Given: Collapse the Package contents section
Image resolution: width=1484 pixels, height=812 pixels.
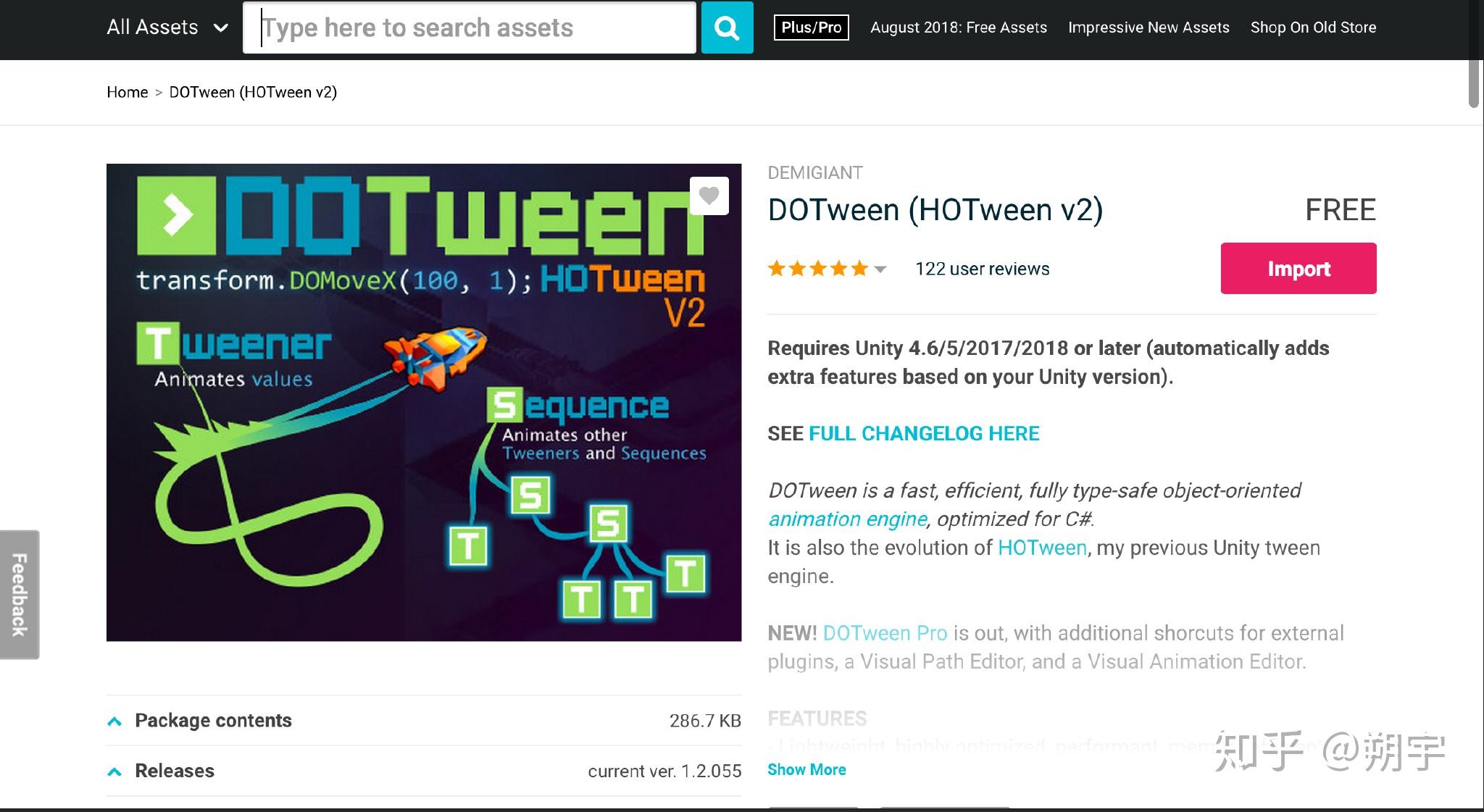Looking at the screenshot, I should pos(114,721).
